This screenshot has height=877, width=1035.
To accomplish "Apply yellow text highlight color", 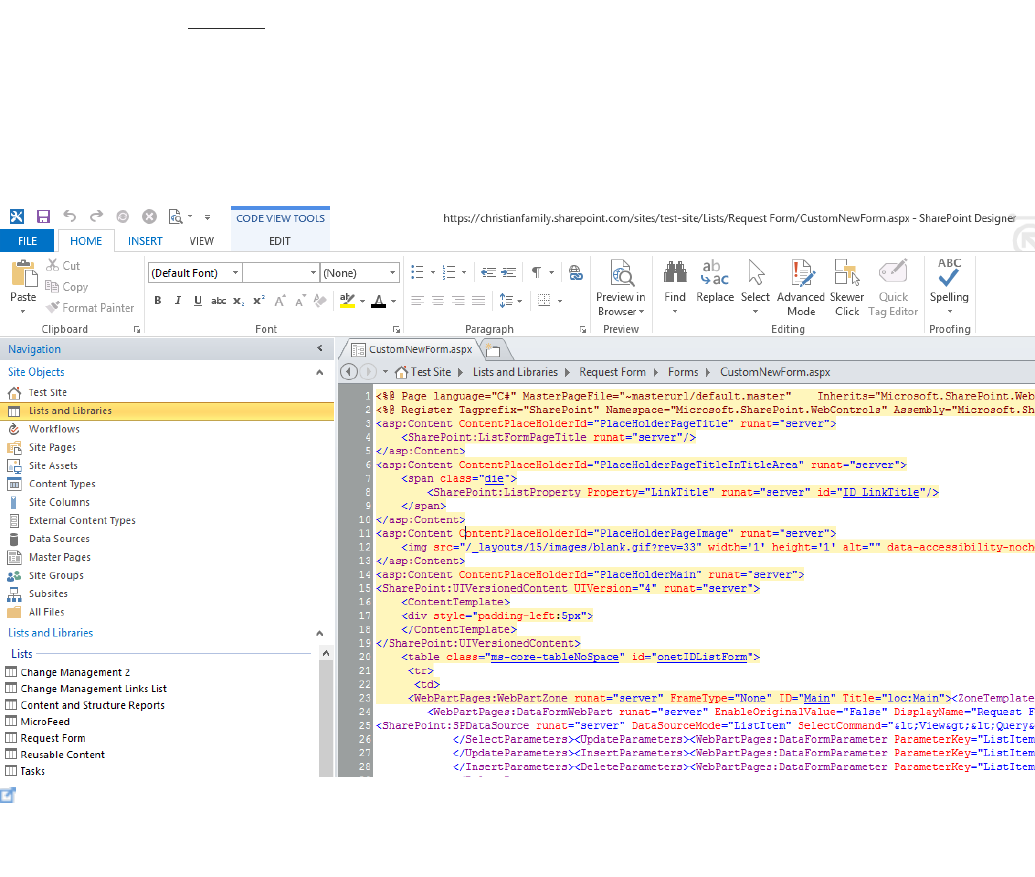I will pos(347,301).
